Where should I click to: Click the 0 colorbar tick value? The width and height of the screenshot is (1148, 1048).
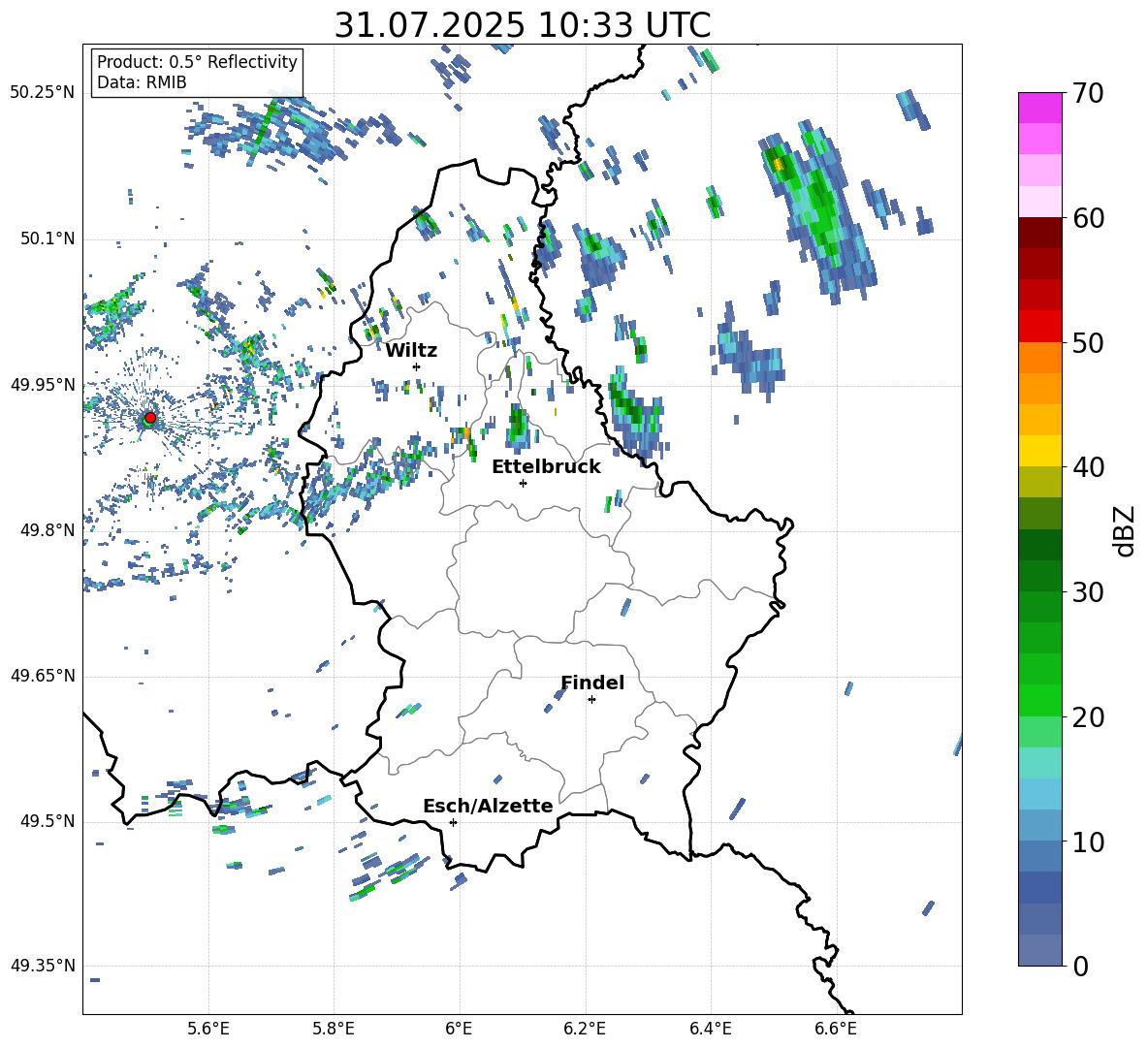[x=1080, y=966]
